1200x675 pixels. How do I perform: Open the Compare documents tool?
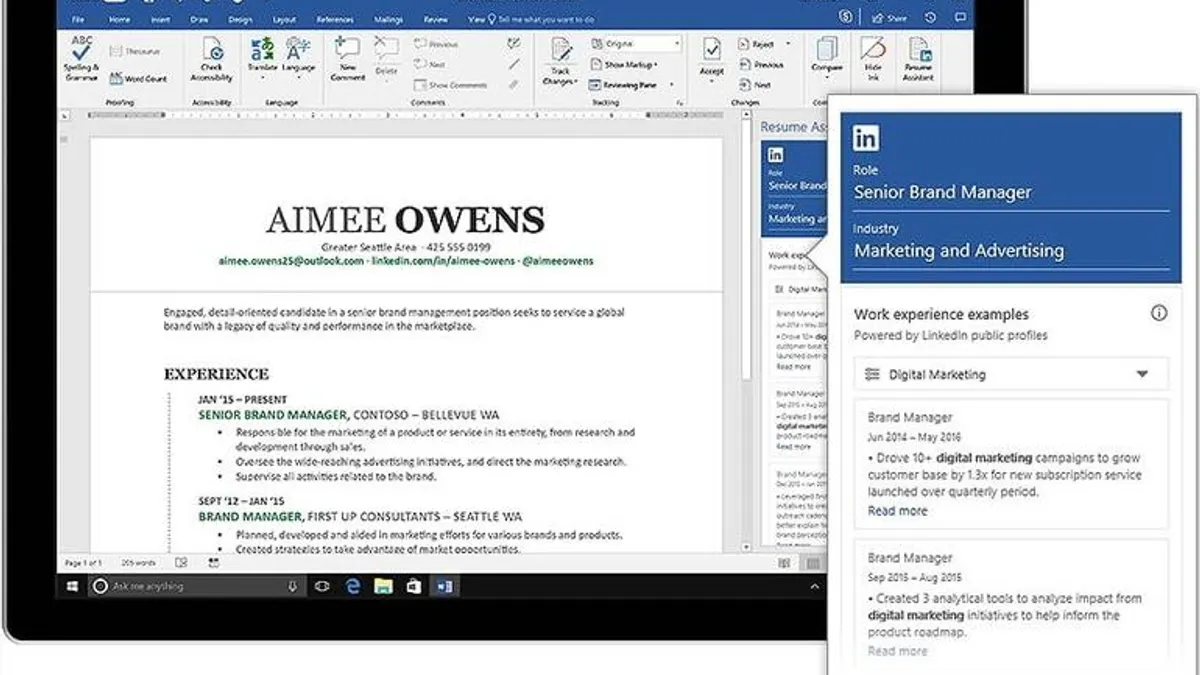[x=826, y=60]
